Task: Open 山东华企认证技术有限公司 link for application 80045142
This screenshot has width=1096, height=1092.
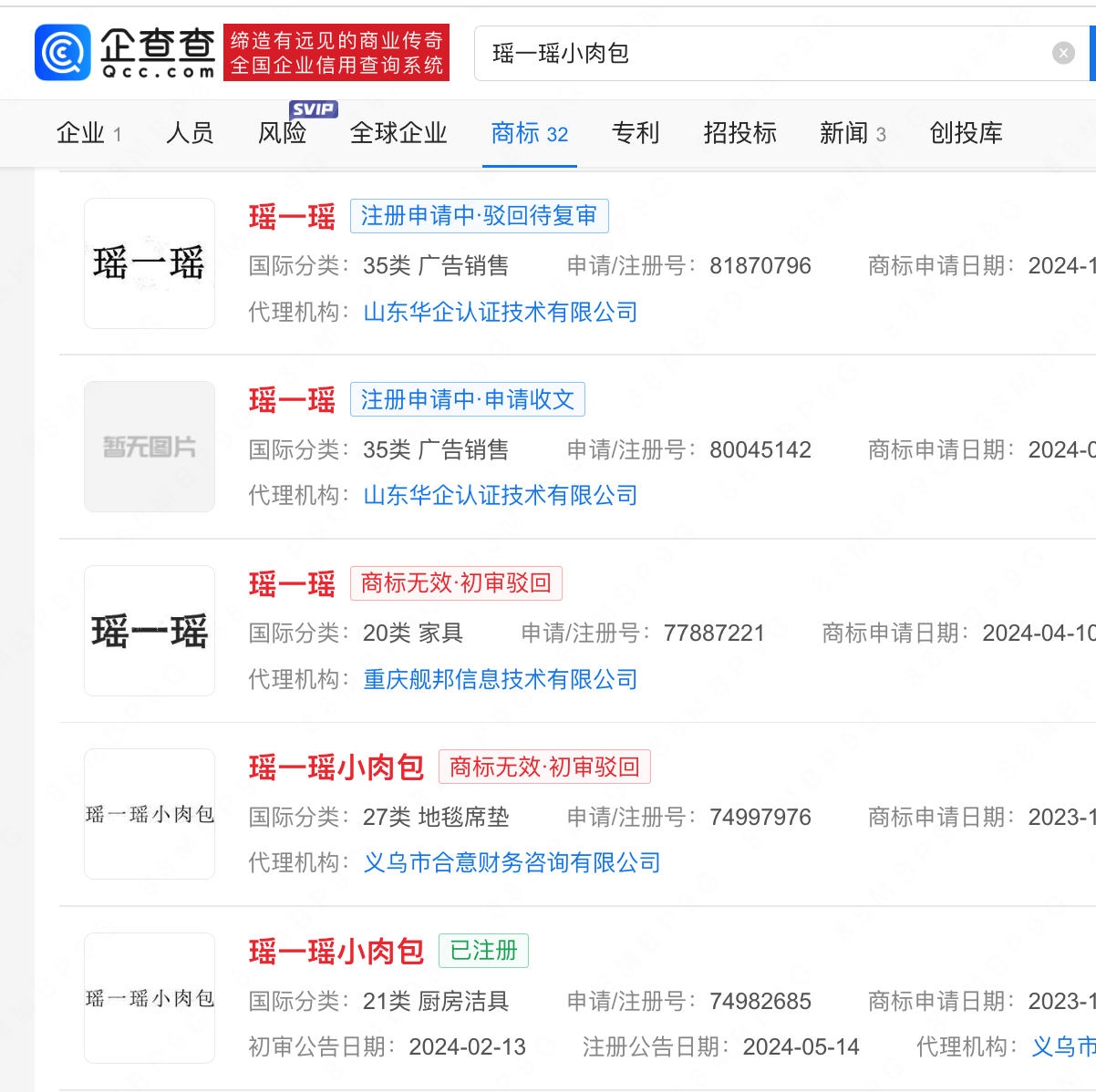Action: (x=501, y=496)
